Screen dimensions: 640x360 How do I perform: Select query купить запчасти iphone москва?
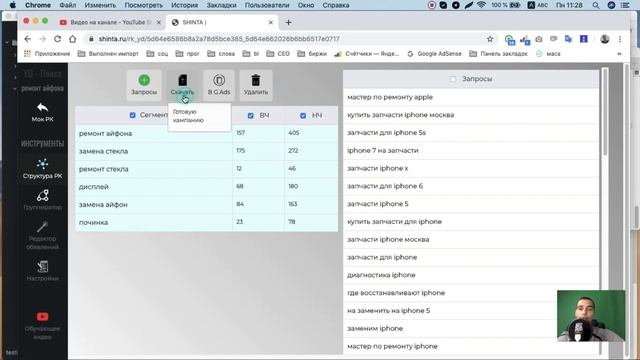point(471,115)
